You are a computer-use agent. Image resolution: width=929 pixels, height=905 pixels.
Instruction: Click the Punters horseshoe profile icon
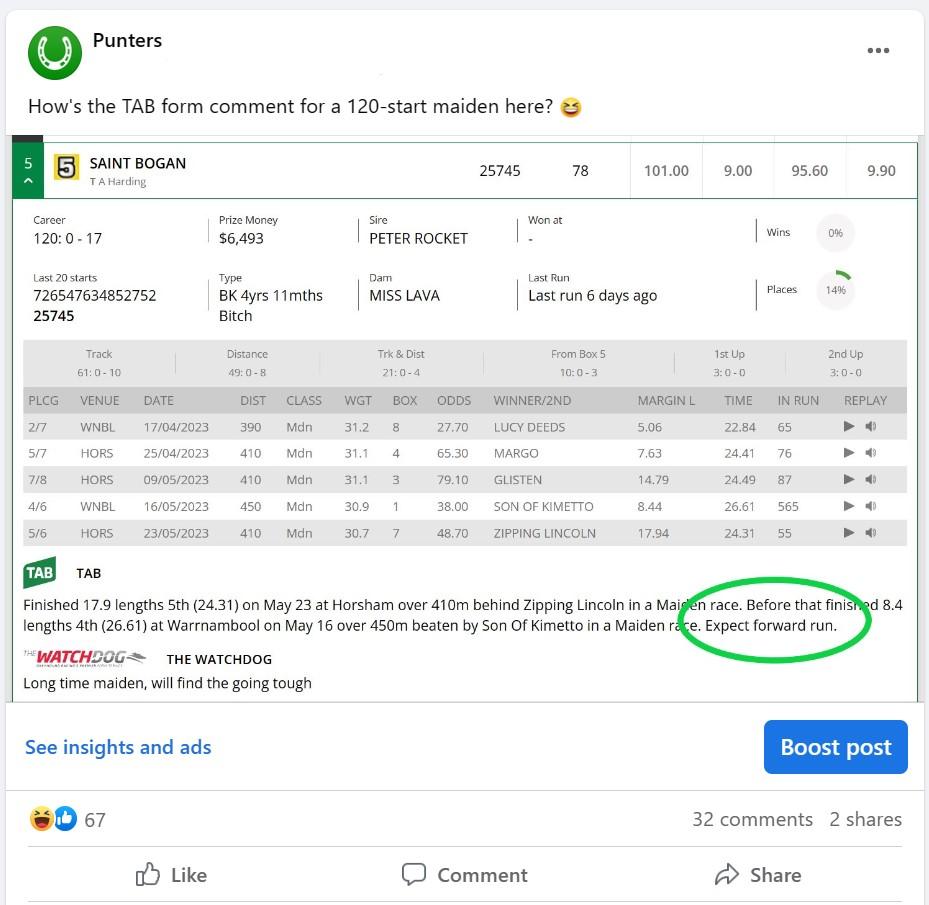[55, 53]
